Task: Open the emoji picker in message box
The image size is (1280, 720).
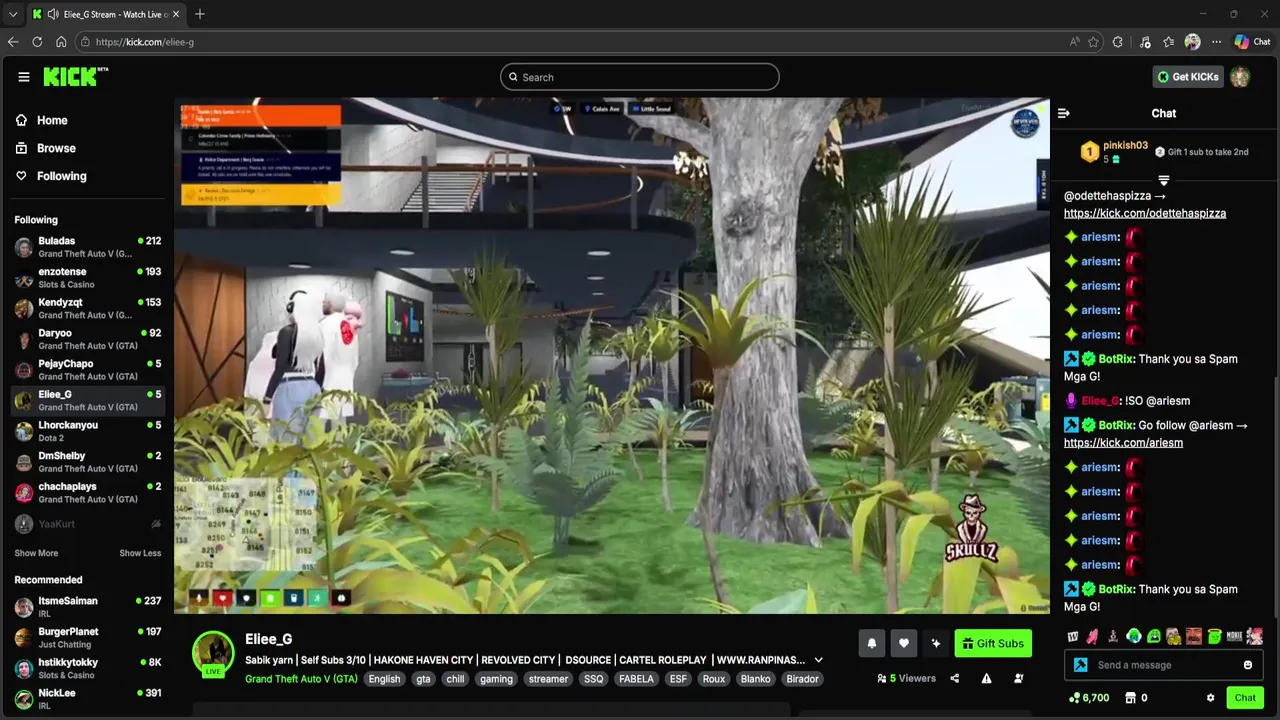Action: point(1248,665)
